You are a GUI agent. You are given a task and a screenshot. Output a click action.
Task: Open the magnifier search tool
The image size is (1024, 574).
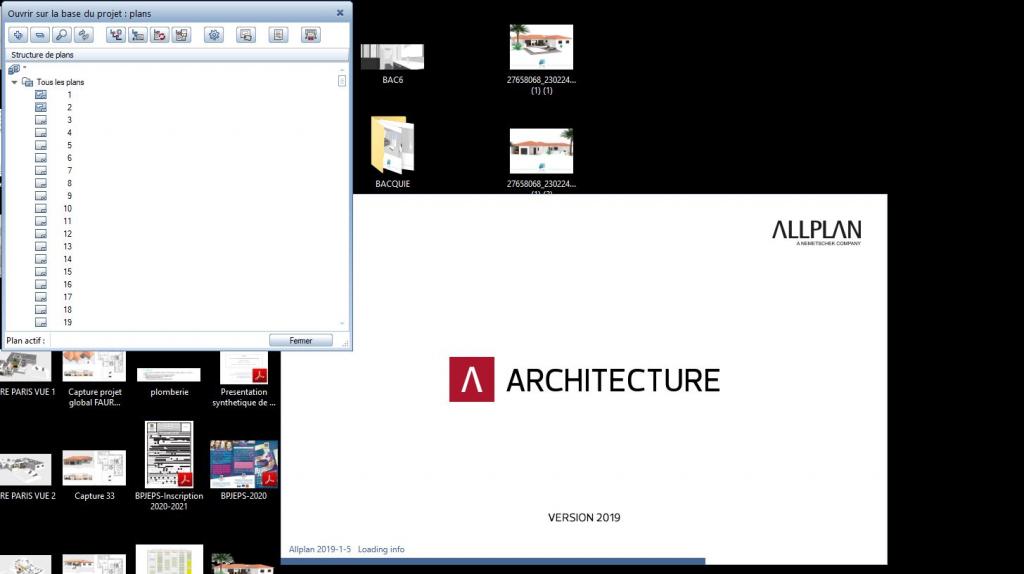click(61, 35)
